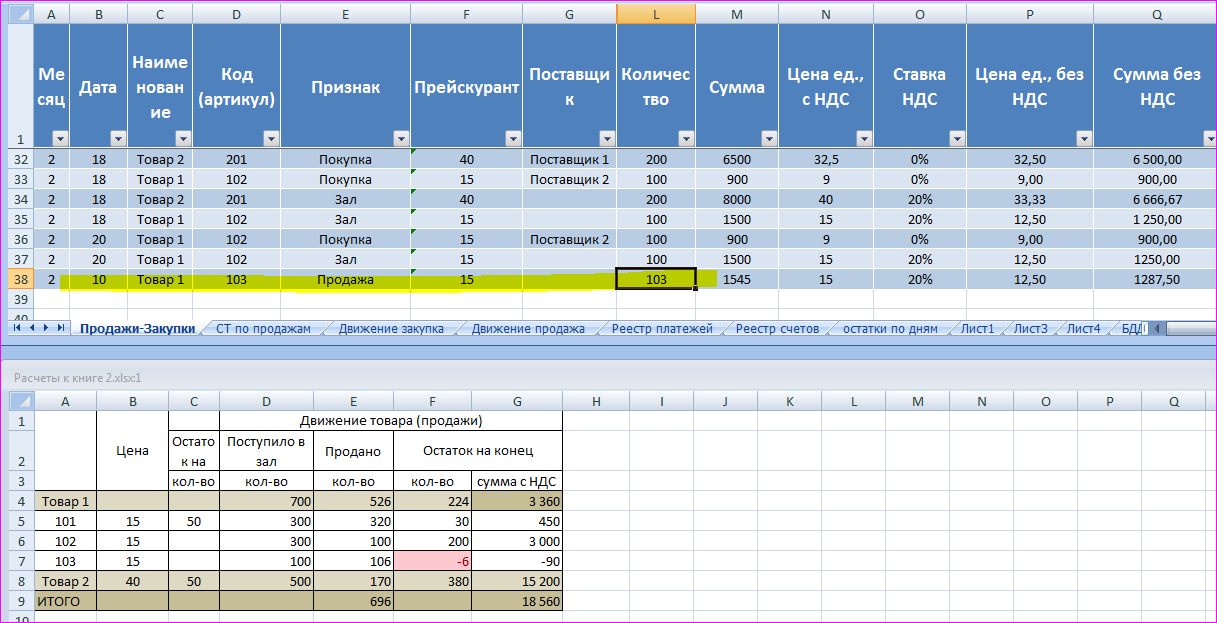Screen dimensions: 1217x623
Task: Click the Движение продажа sheet tab
Action: 528,328
